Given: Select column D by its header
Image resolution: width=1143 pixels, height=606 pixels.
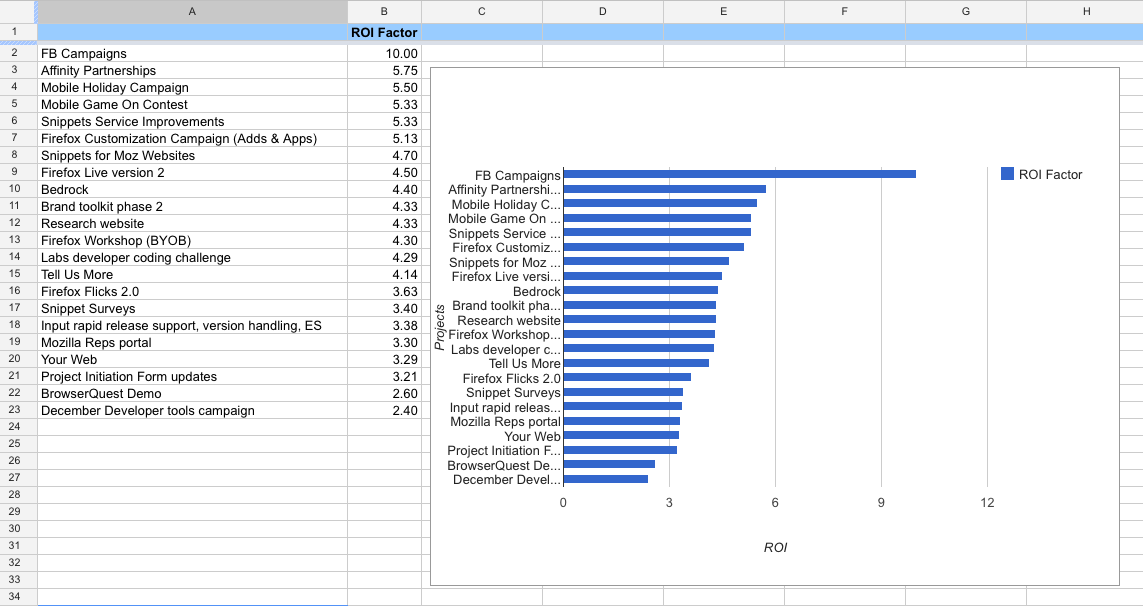Looking at the screenshot, I should click(x=603, y=12).
